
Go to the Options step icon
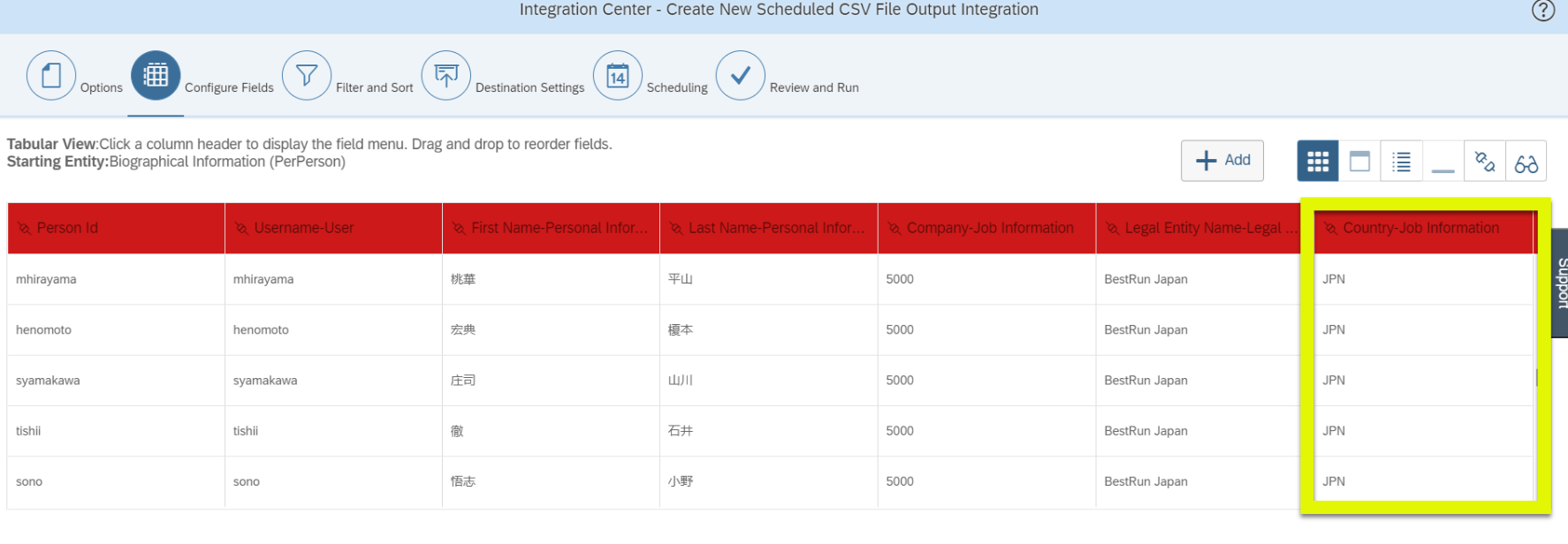[x=51, y=76]
